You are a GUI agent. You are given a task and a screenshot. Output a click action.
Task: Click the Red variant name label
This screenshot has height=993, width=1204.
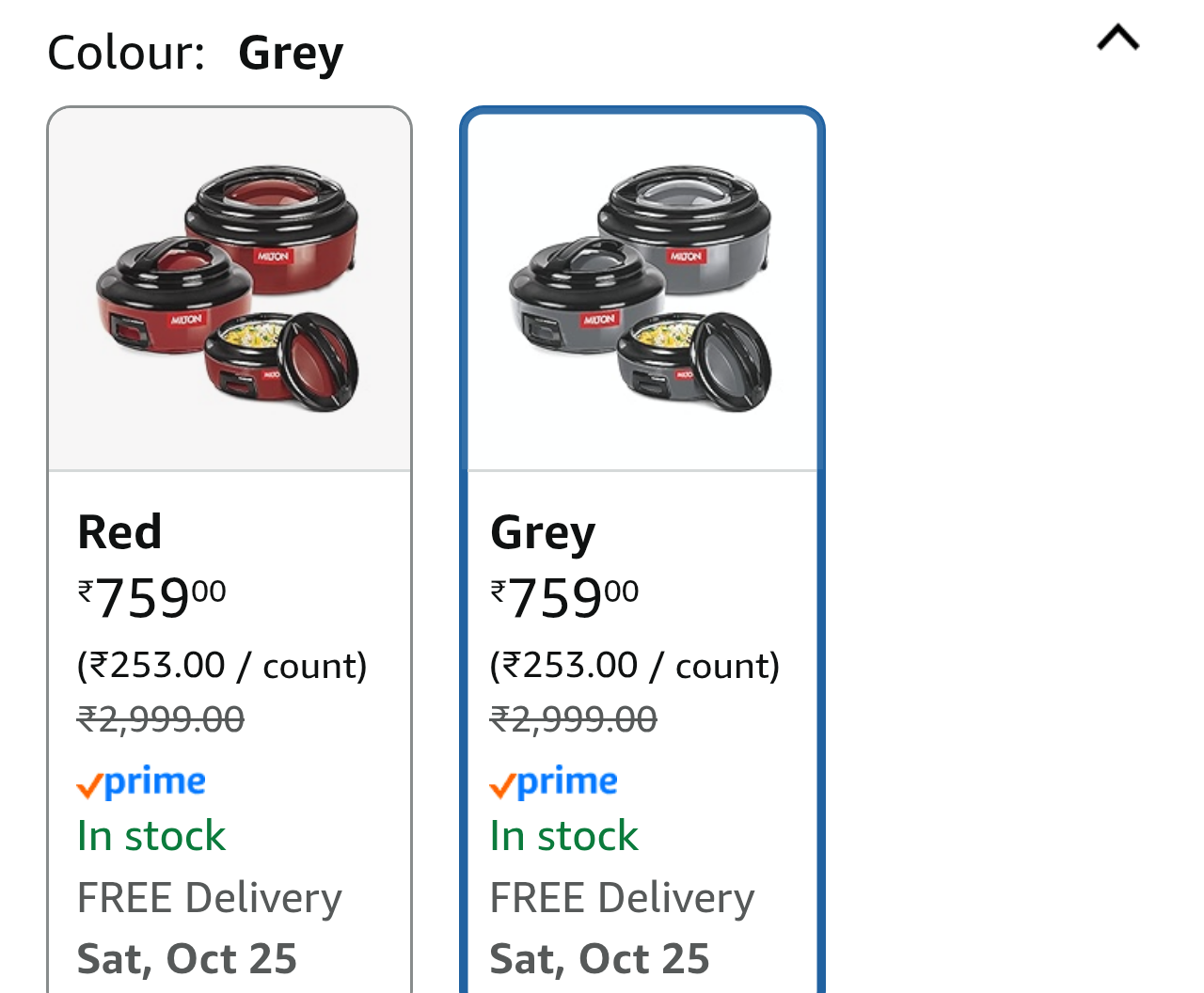[x=119, y=532]
